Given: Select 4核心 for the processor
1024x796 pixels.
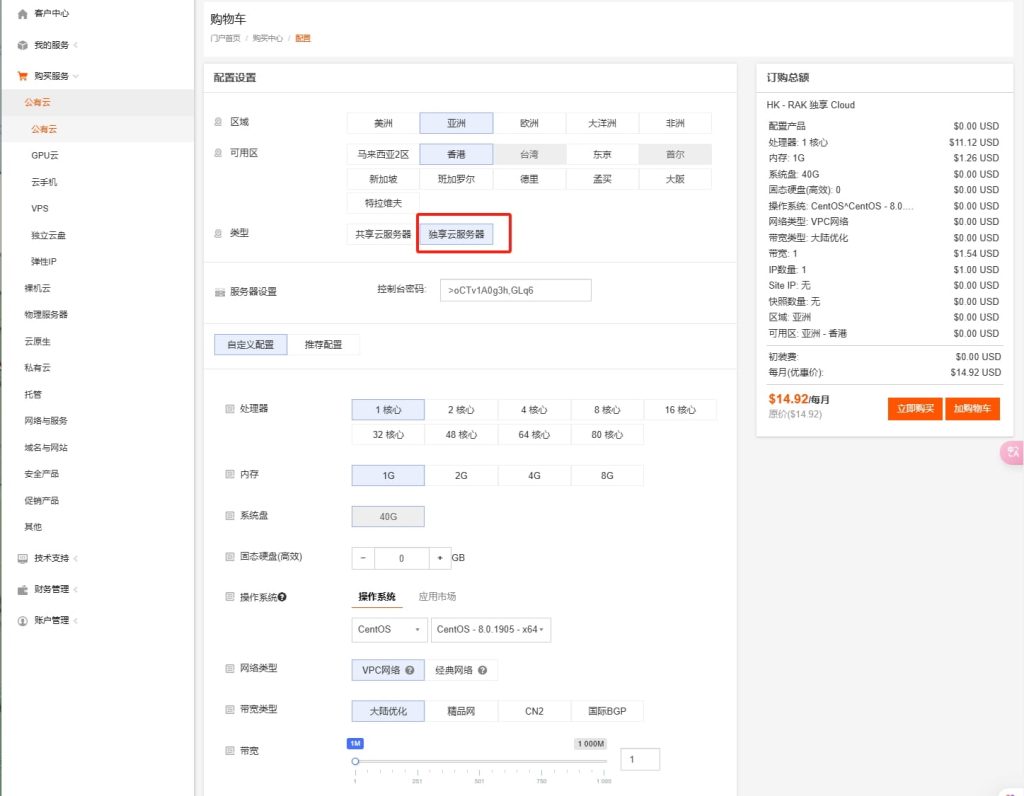Looking at the screenshot, I should click(x=534, y=409).
